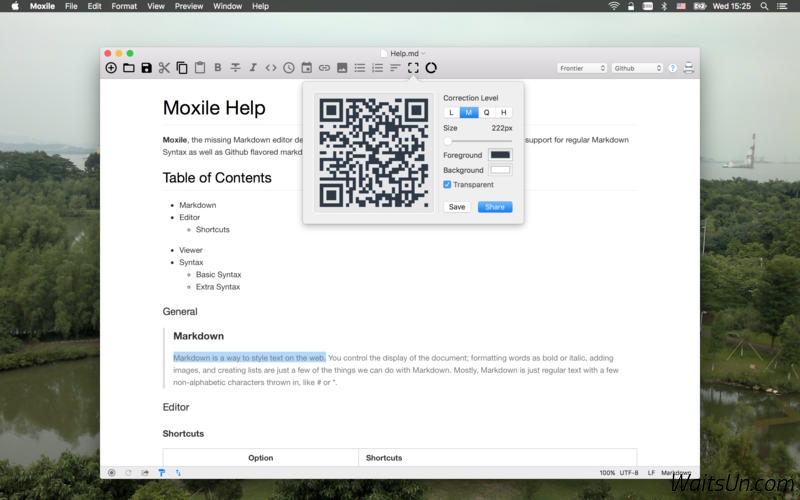
Task: Open the View menu
Action: (x=156, y=6)
